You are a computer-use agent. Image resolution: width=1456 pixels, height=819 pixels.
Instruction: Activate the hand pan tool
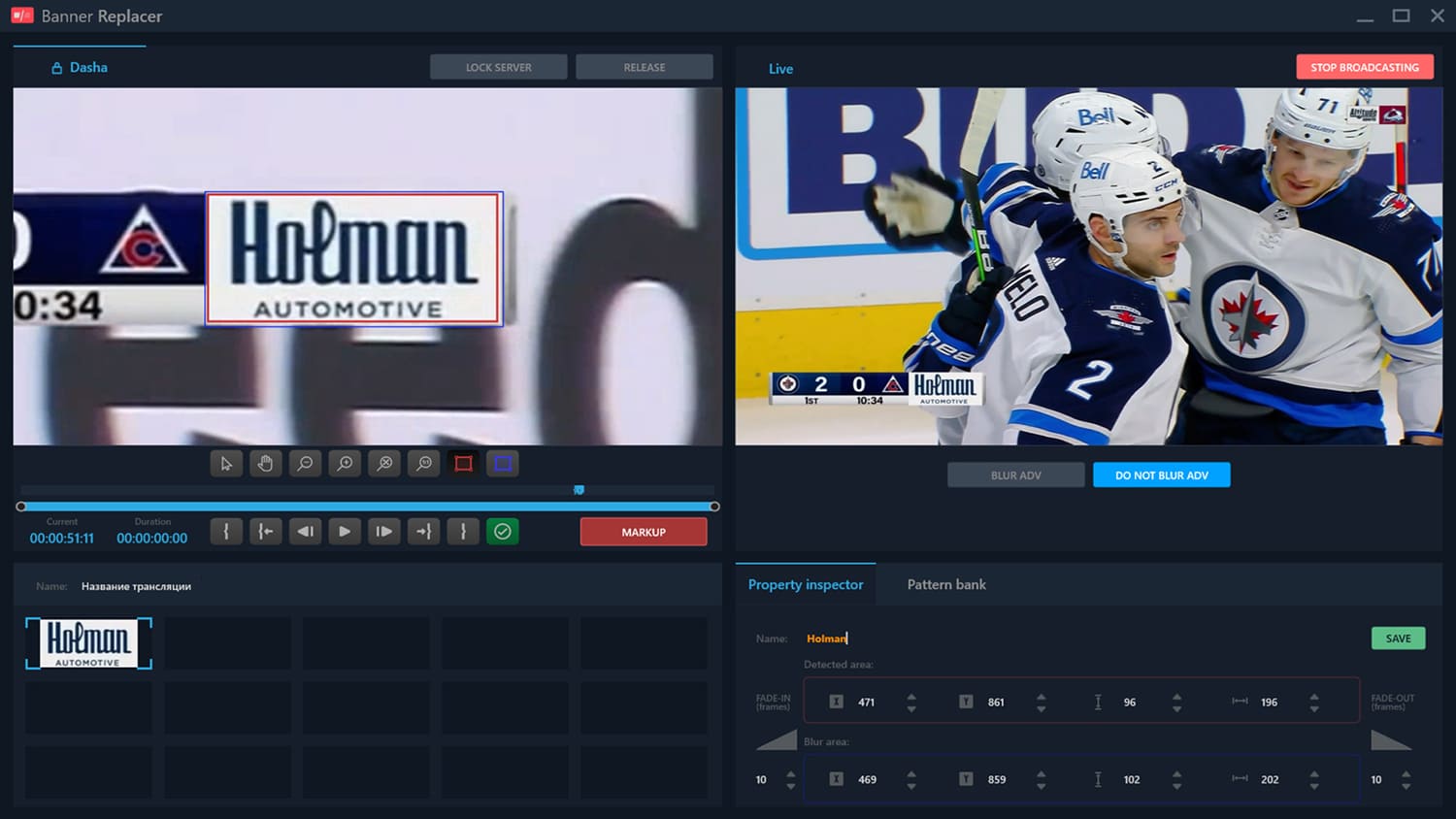(x=266, y=464)
